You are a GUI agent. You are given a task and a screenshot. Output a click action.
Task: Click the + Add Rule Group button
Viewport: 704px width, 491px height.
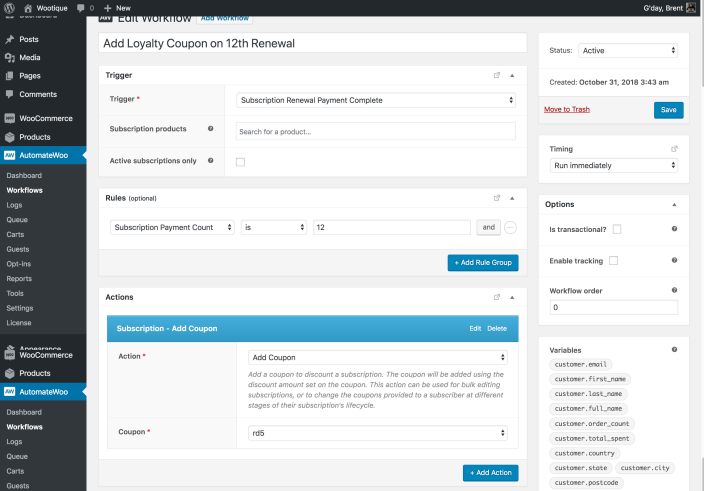(482, 263)
